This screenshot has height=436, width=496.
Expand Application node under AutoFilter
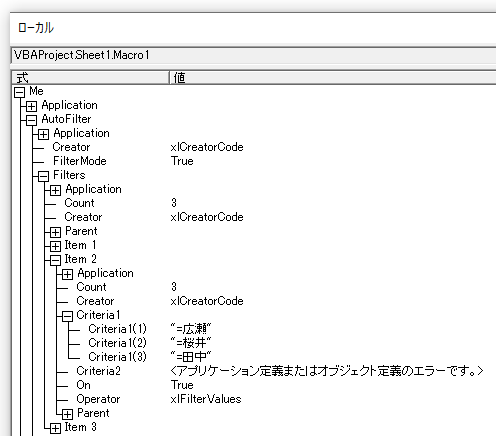[x=43, y=134]
